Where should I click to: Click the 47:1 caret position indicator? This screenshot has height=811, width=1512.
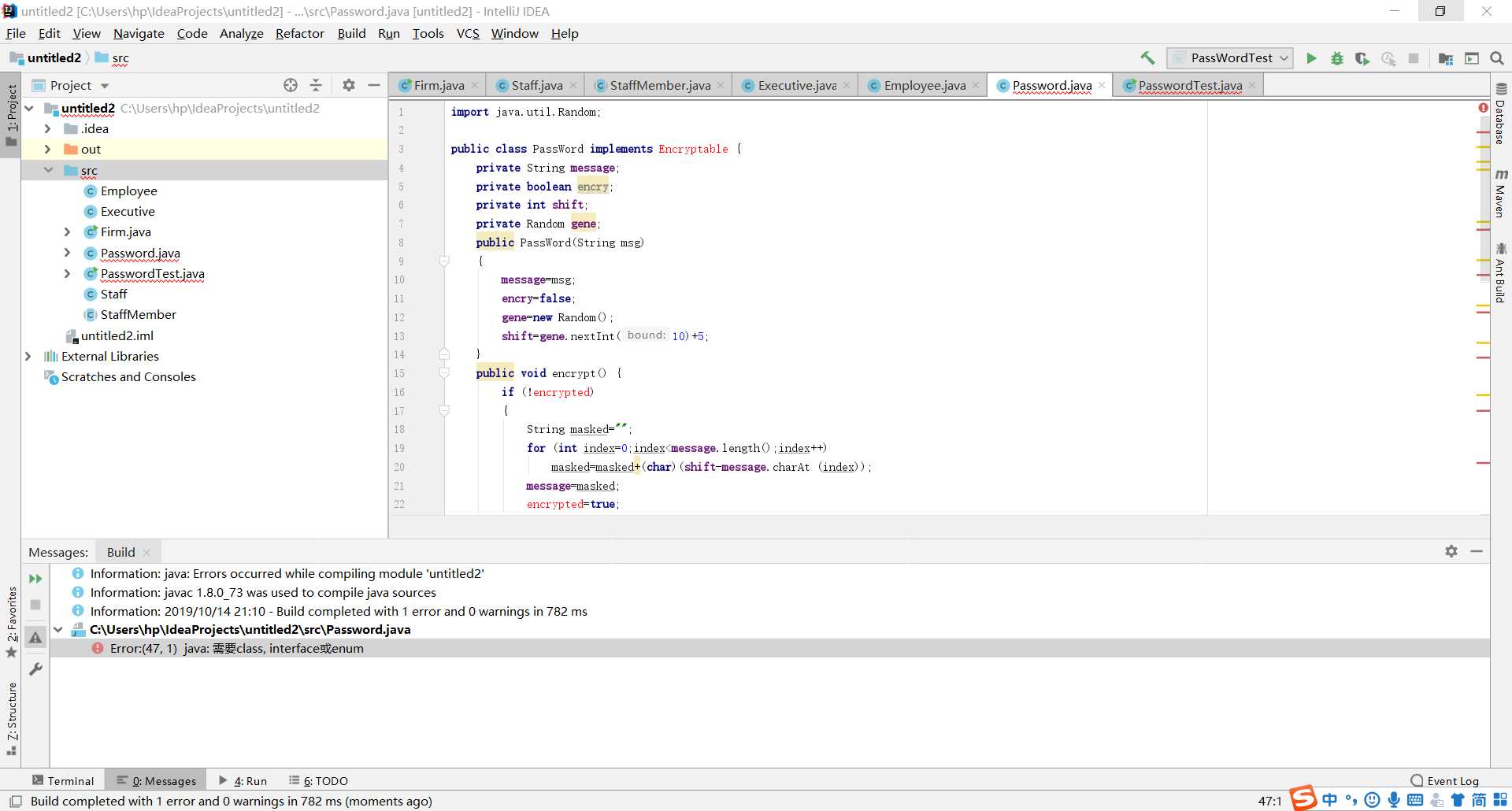coord(1269,801)
